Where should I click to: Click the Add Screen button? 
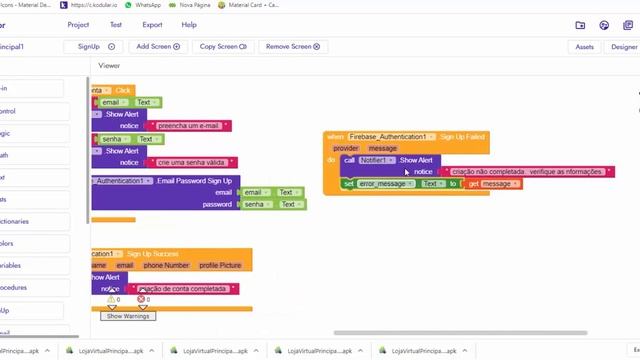tap(158, 47)
